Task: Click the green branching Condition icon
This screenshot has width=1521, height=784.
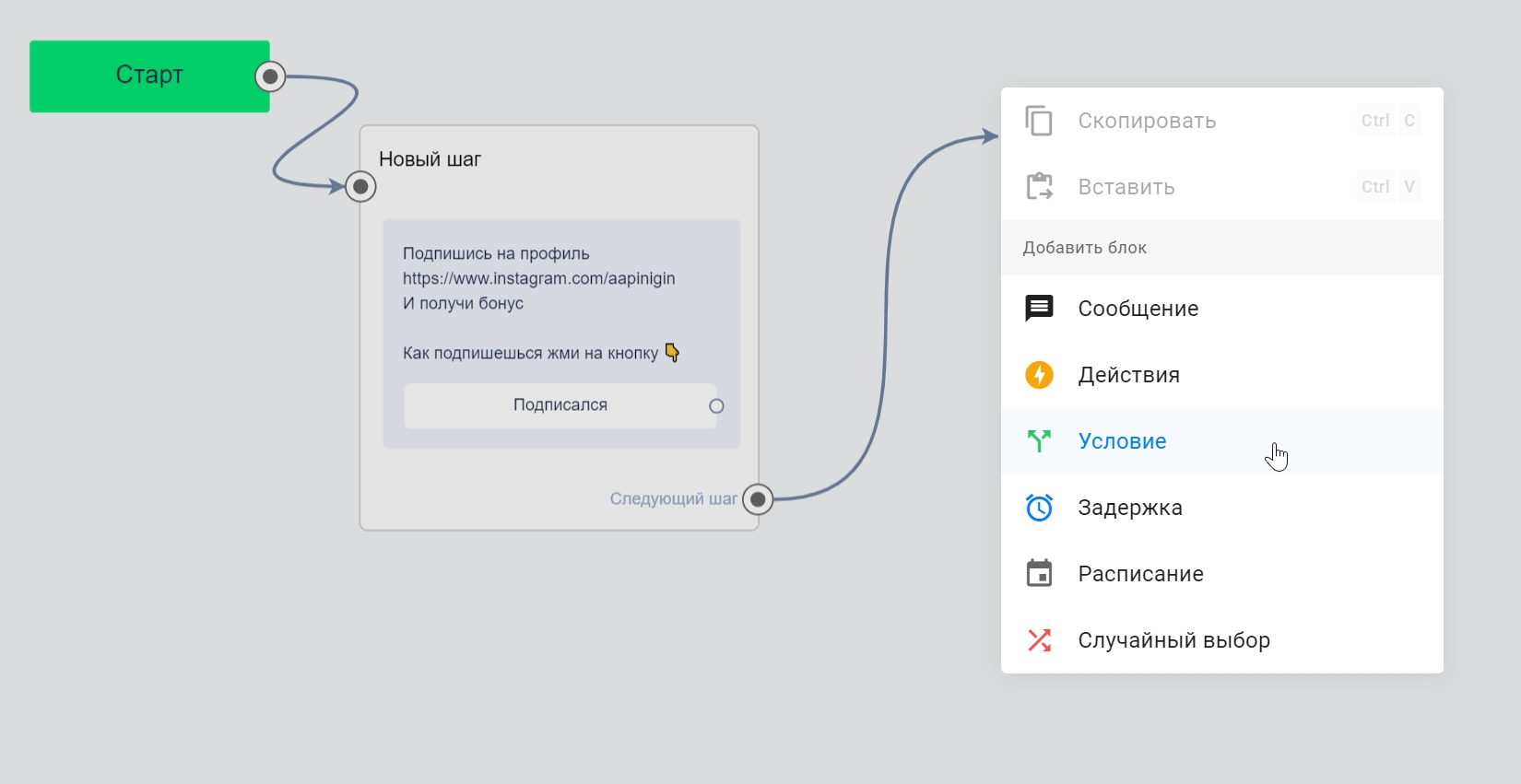Action: tap(1039, 441)
